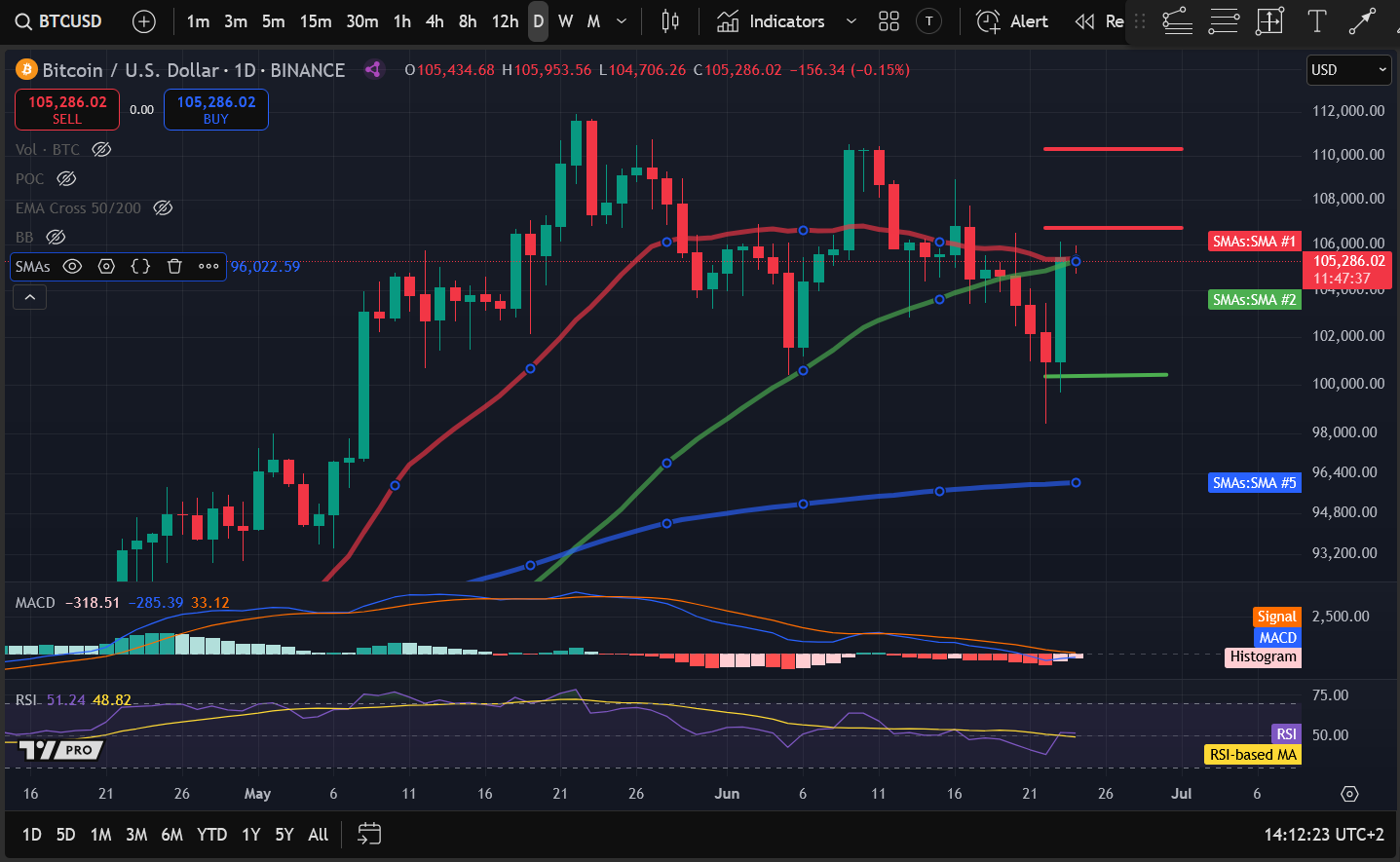
Task: Set range to 1D
Action: tap(32, 835)
